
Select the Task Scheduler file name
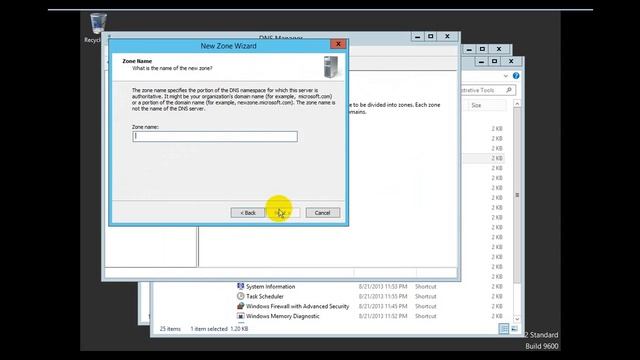[x=264, y=296]
